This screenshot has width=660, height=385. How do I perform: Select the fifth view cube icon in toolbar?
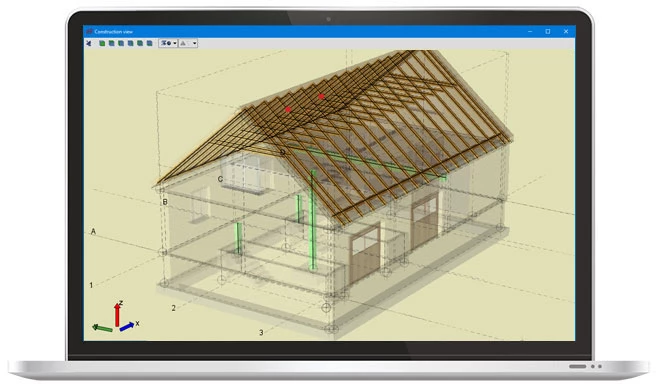(140, 43)
